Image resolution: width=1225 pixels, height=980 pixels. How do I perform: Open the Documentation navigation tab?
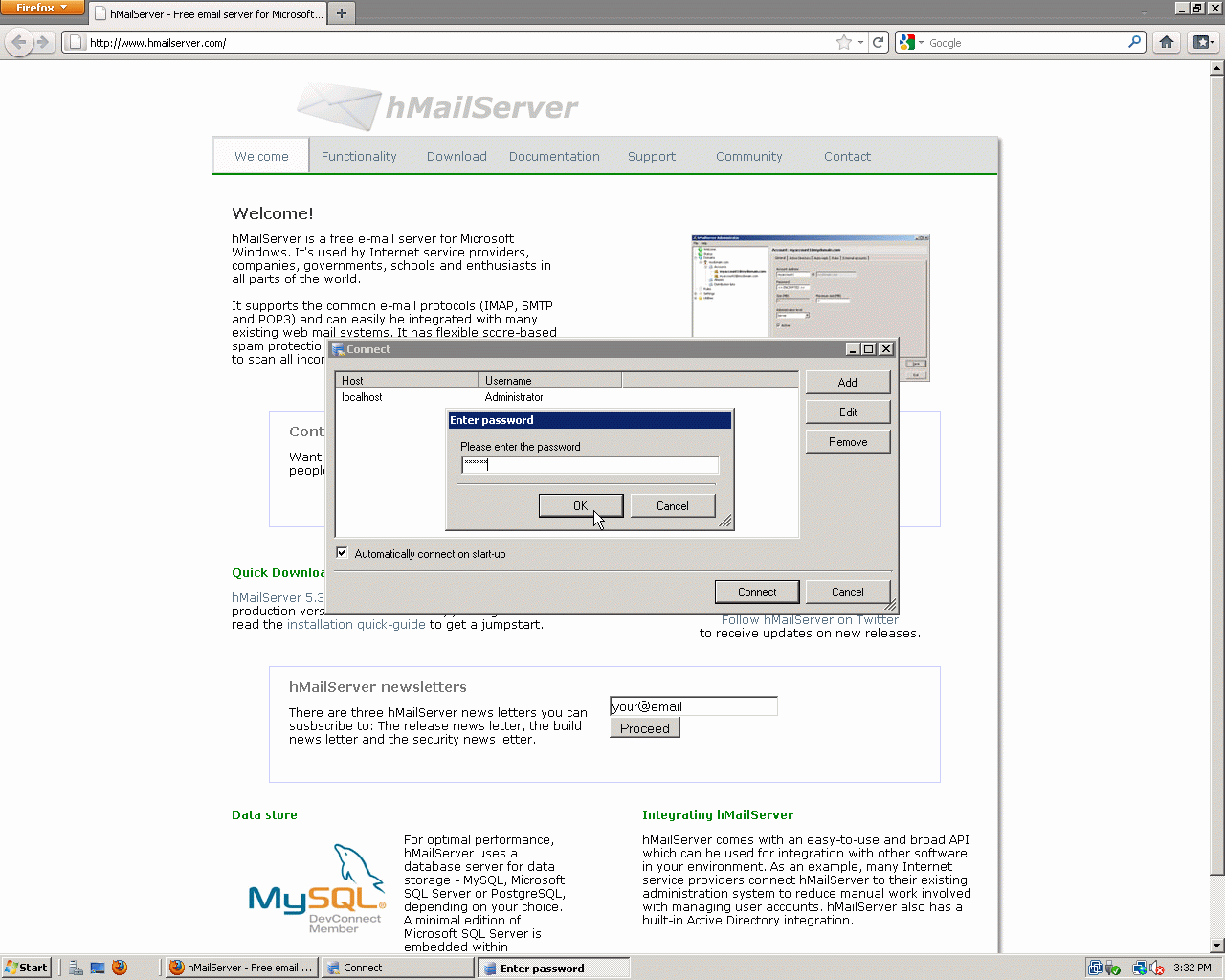coord(554,156)
